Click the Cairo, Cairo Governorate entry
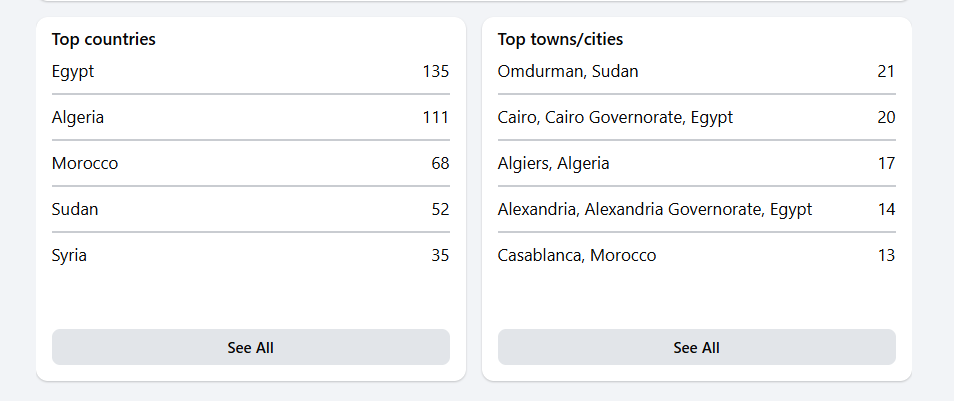Screen dimensions: 954x401 615,117
